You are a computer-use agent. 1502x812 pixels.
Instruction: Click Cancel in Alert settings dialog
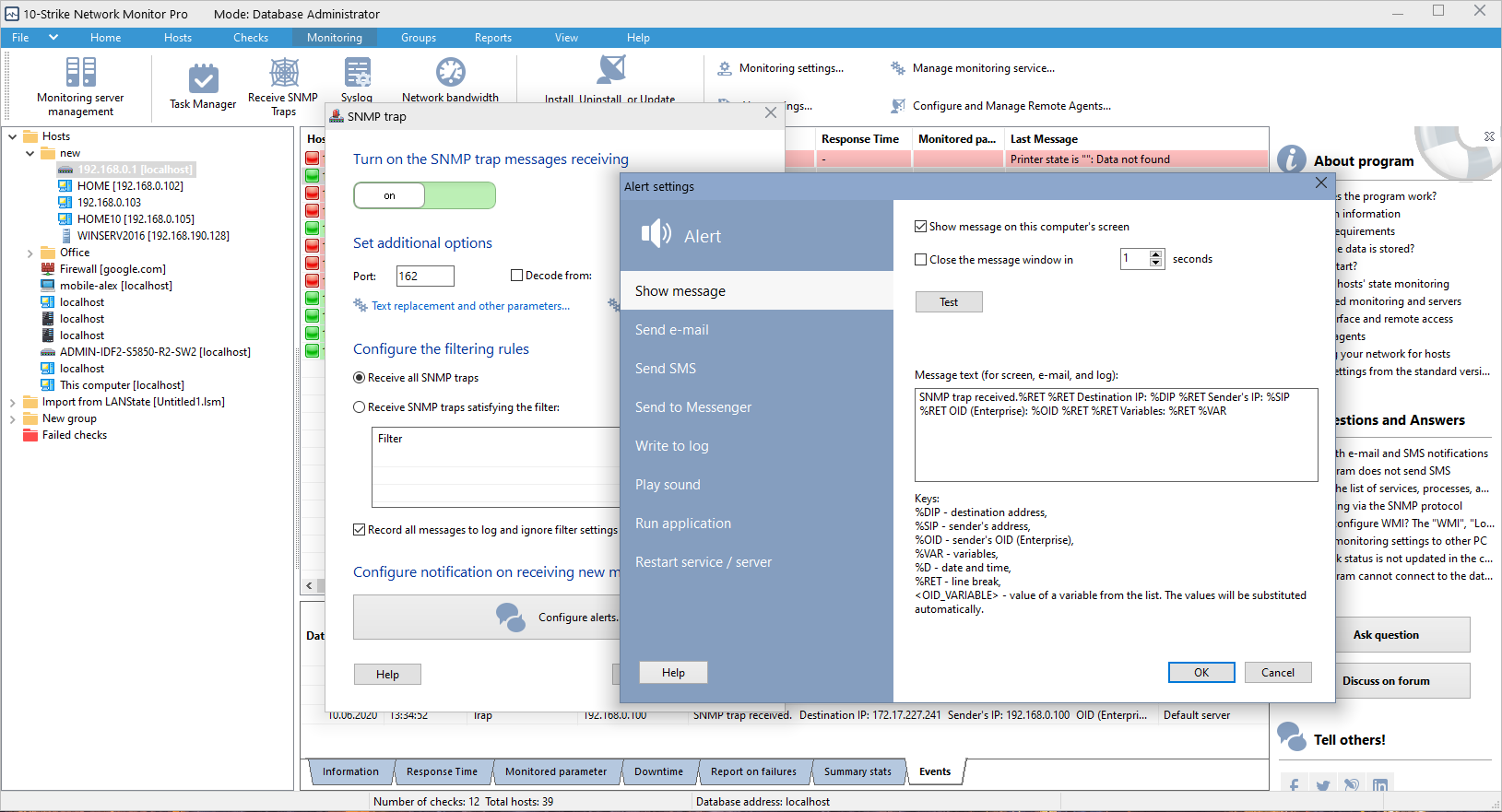tap(1278, 673)
